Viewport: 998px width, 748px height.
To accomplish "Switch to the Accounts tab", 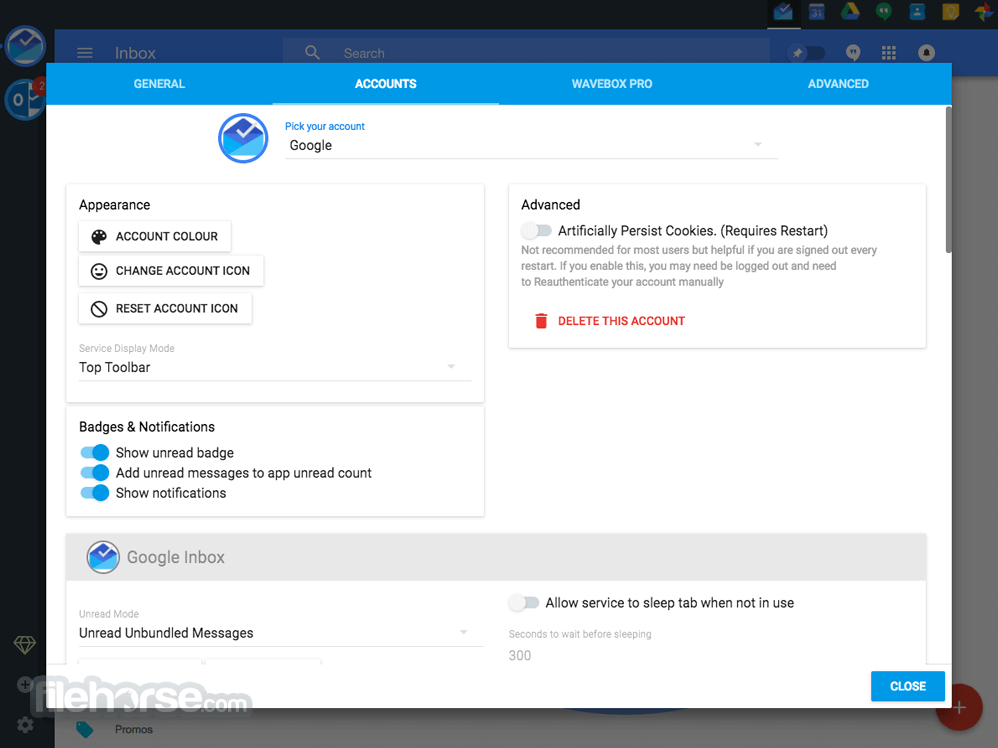I will (x=386, y=84).
